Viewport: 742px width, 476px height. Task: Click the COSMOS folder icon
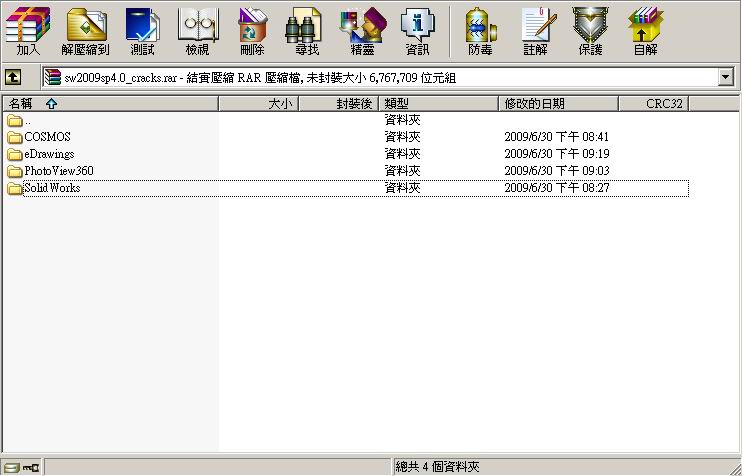(15, 137)
